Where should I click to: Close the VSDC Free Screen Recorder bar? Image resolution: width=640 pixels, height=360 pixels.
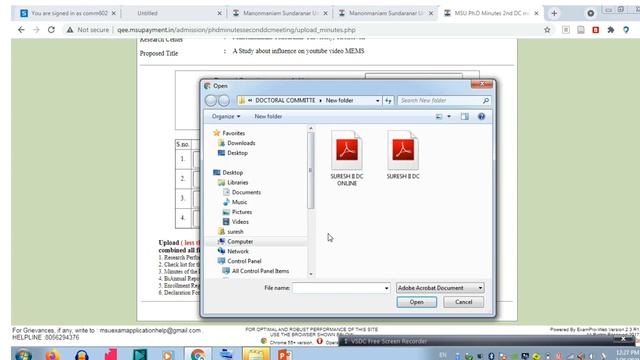click(623, 340)
